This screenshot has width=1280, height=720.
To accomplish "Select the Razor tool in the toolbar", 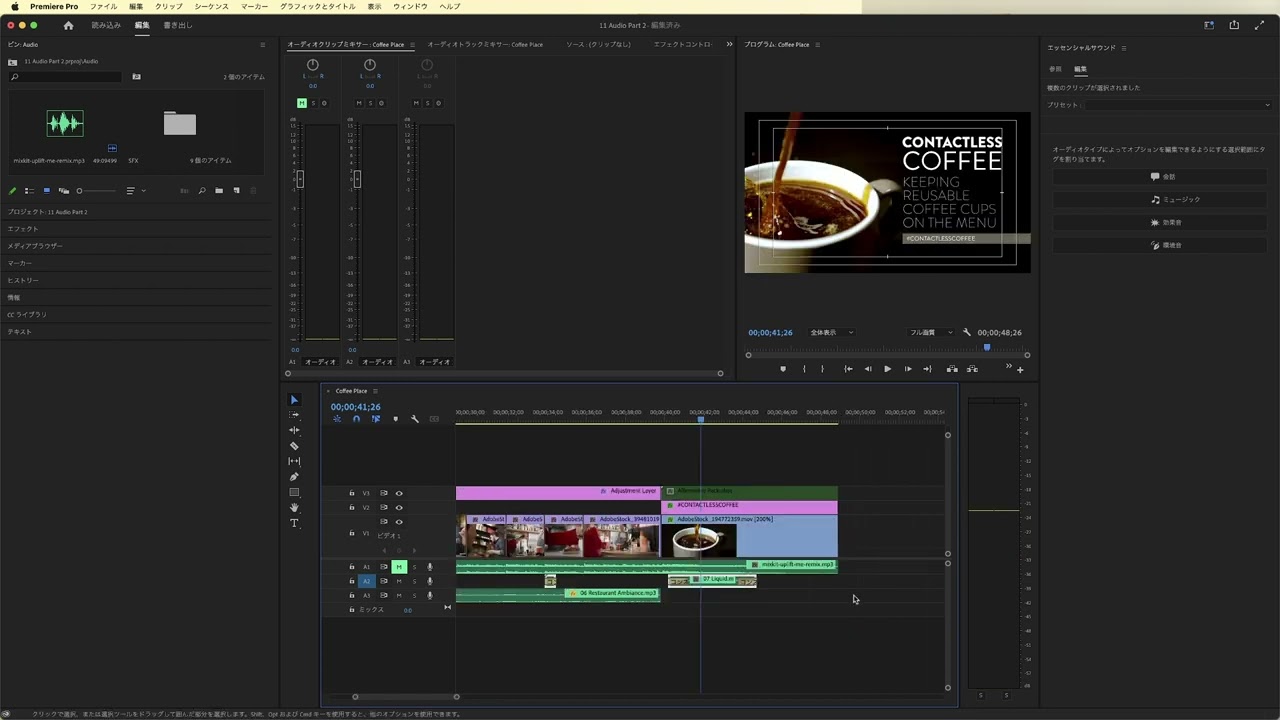I will [294, 446].
